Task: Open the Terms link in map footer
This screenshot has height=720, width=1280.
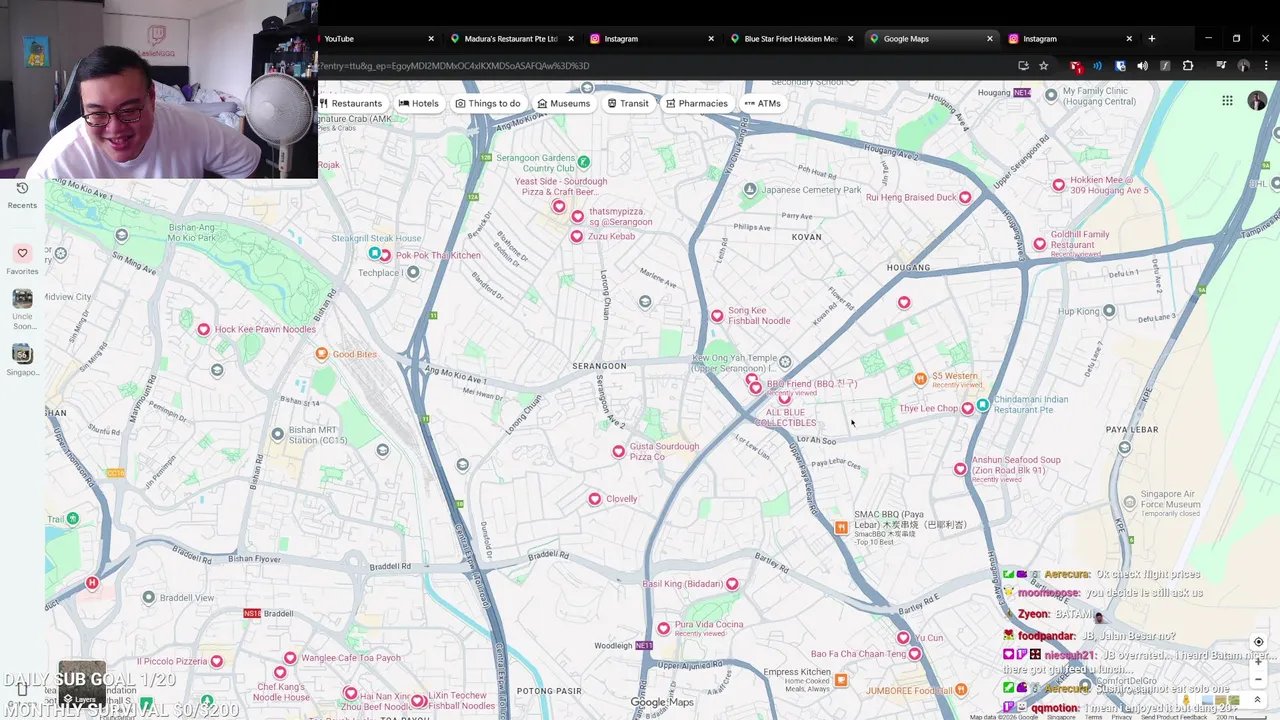Action: click(1095, 717)
